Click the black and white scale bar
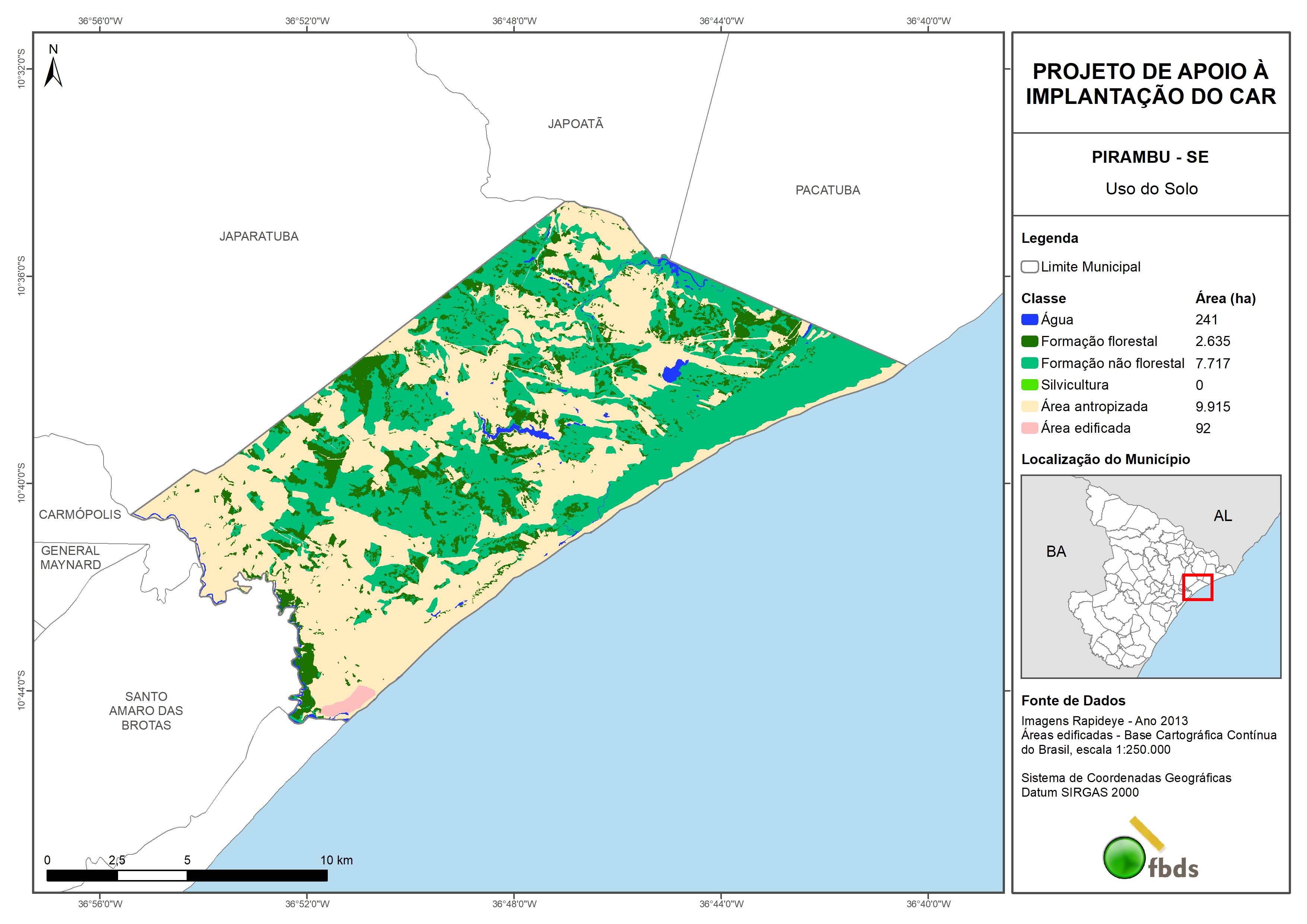Screen dimensions: 1307x924 [187, 875]
